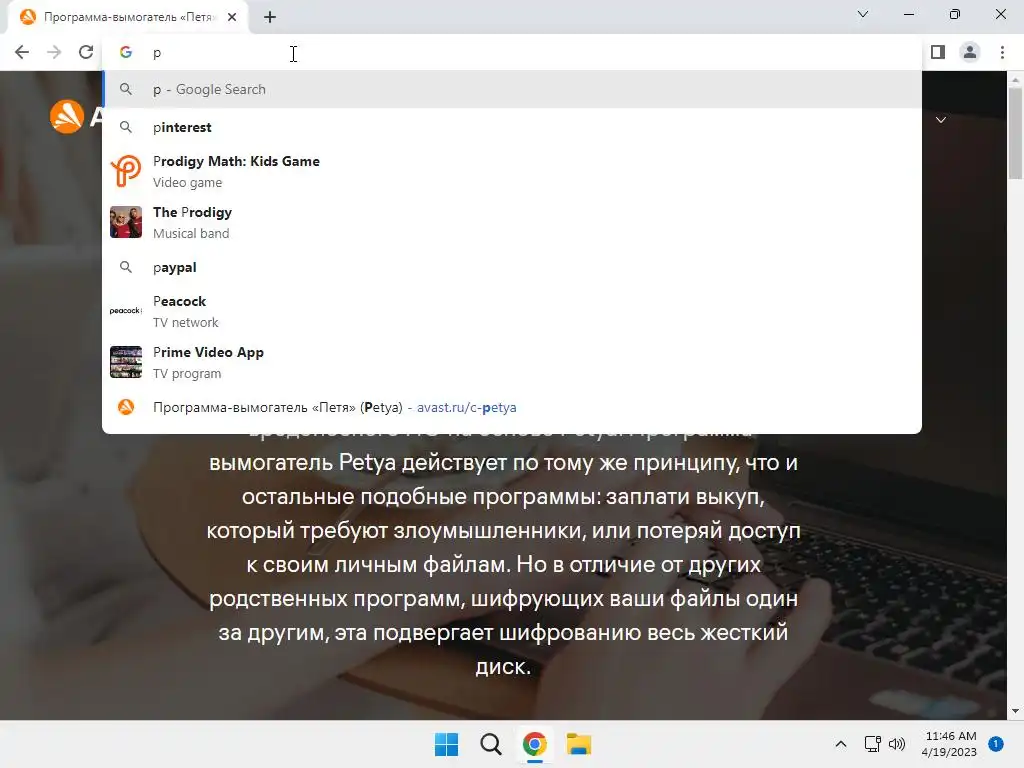Image resolution: width=1024 pixels, height=768 pixels.
Task: Click the Google icon in address bar
Action: pos(126,52)
